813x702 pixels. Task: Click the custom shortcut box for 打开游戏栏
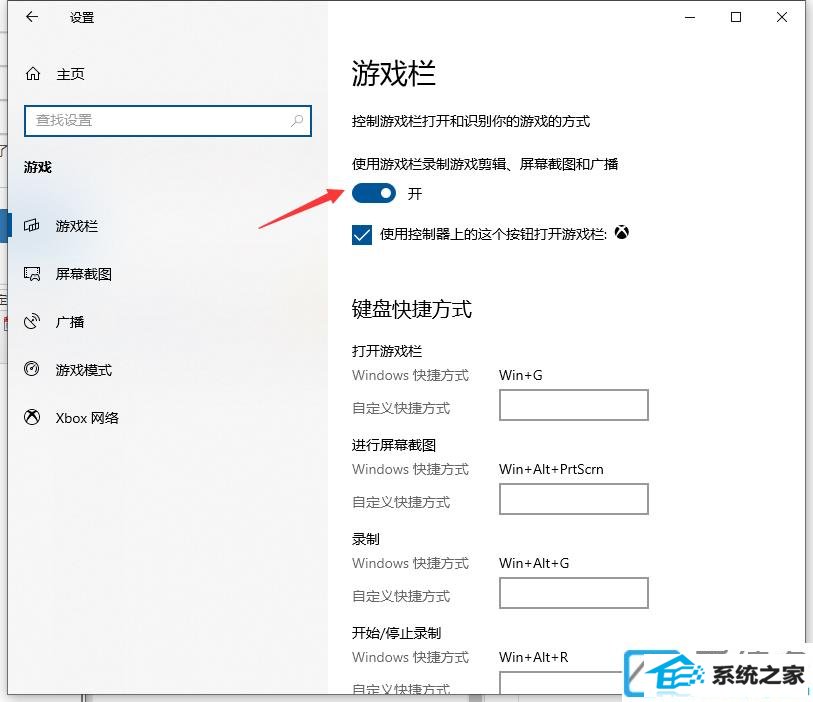tap(573, 405)
